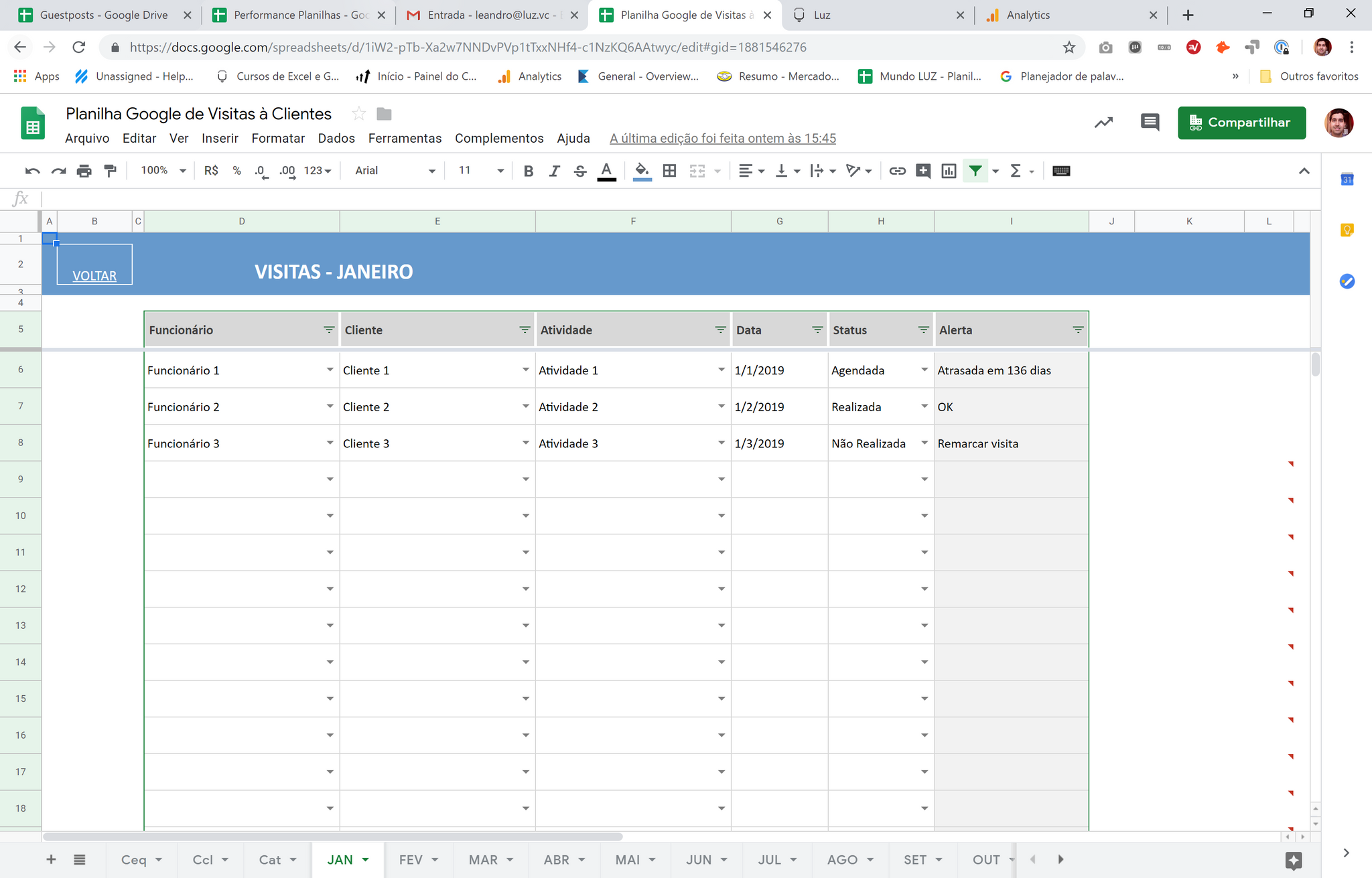This screenshot has width=1372, height=878.
Task: Open the fill color picker
Action: [x=642, y=171]
